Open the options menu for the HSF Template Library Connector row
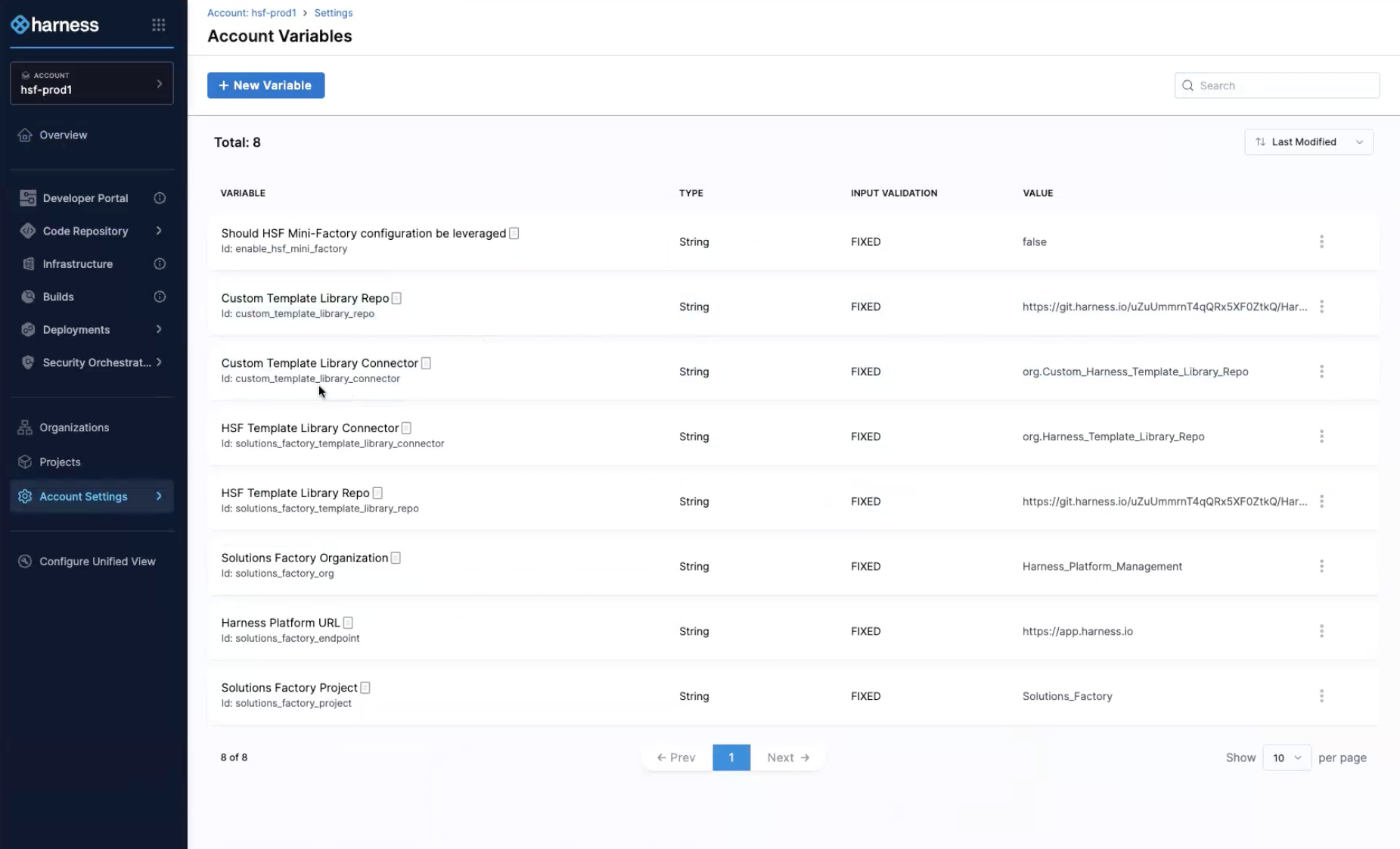This screenshot has height=849, width=1400. click(1321, 437)
